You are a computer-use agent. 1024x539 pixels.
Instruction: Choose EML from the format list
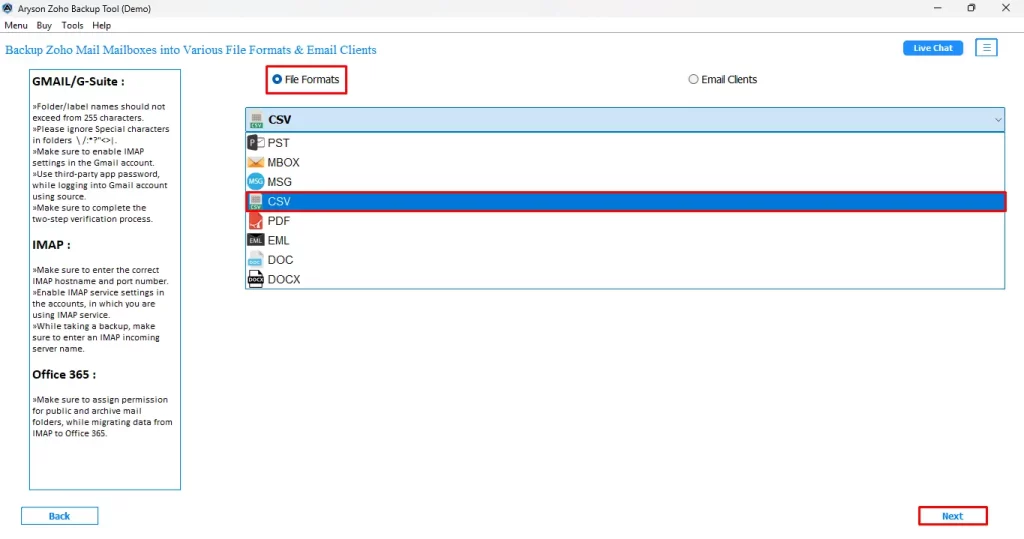pyautogui.click(x=625, y=240)
